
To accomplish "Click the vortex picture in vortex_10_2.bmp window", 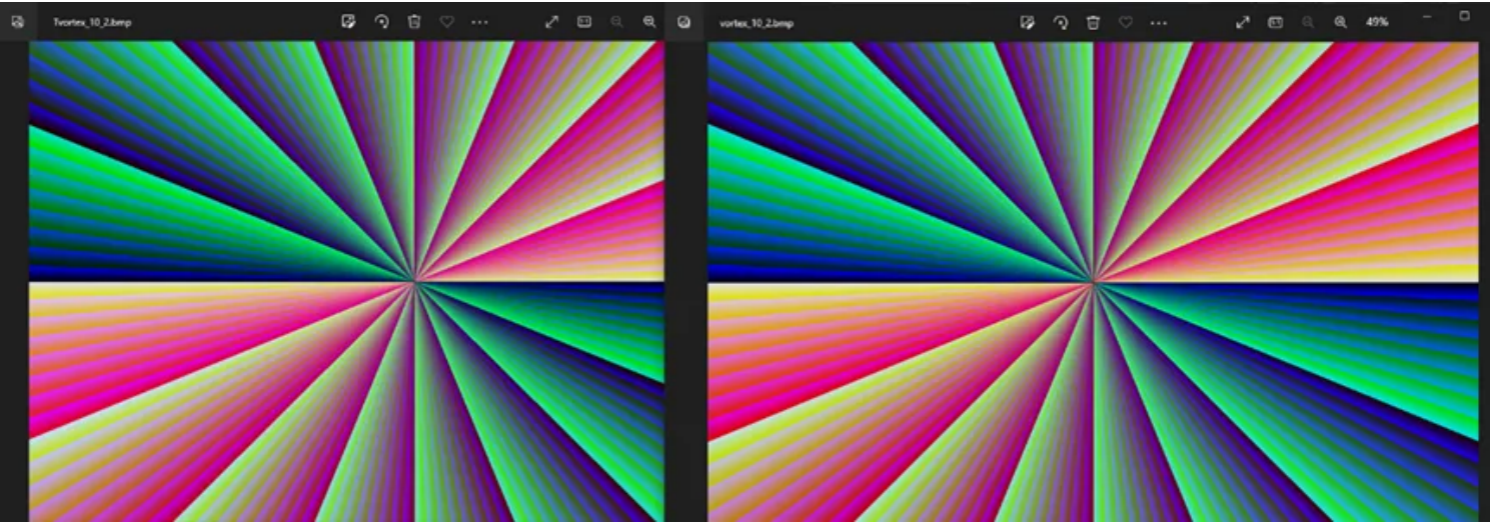I will tap(1093, 281).
